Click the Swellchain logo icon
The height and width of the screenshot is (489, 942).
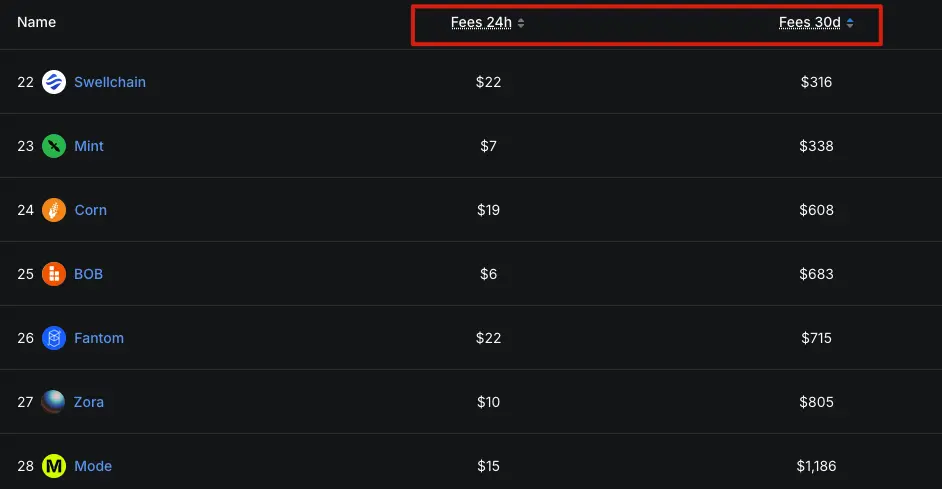click(54, 82)
